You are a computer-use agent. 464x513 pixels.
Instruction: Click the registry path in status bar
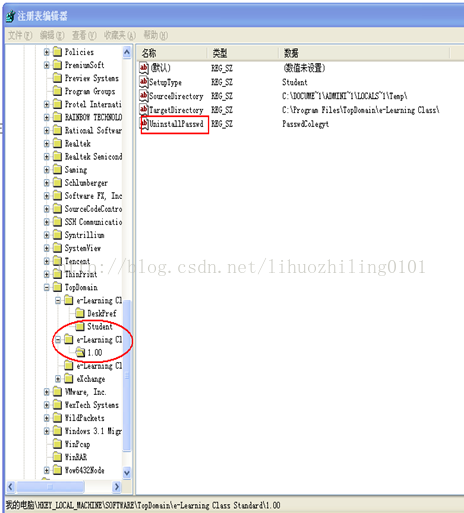(x=143, y=505)
